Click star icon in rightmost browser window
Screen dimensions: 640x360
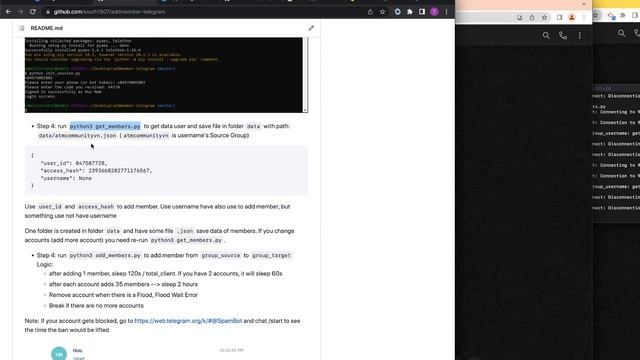596,16
